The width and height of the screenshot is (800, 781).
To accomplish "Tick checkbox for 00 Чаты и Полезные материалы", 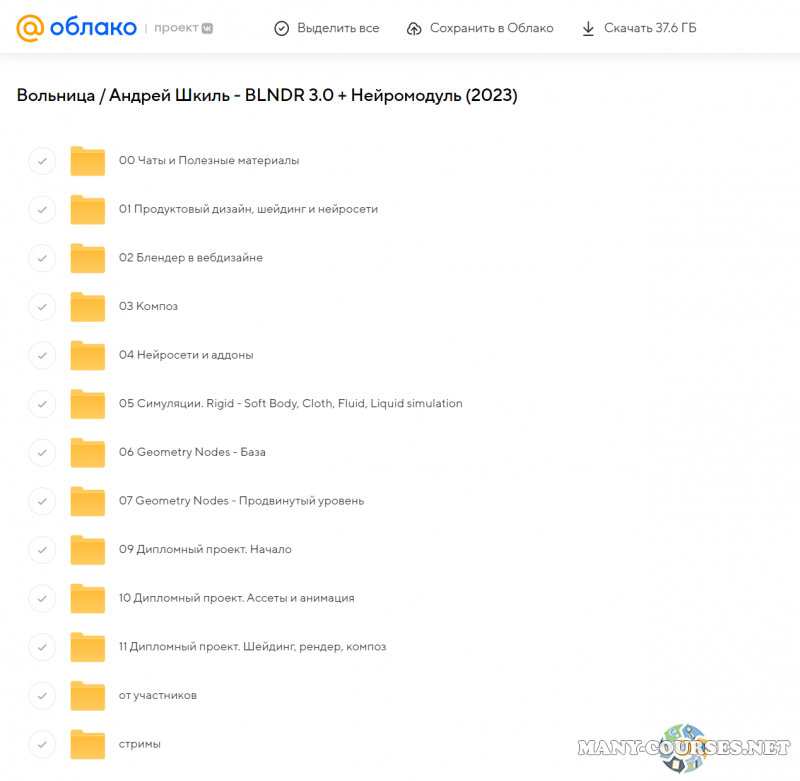I will click(42, 161).
